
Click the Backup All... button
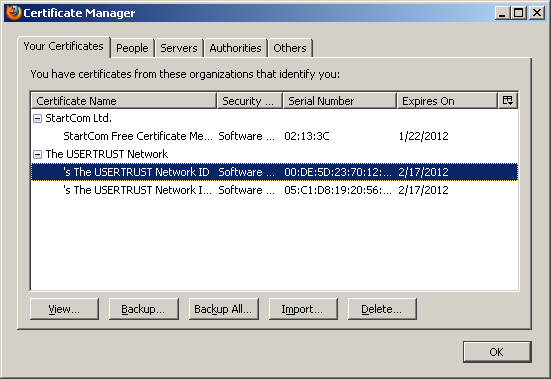(x=223, y=309)
